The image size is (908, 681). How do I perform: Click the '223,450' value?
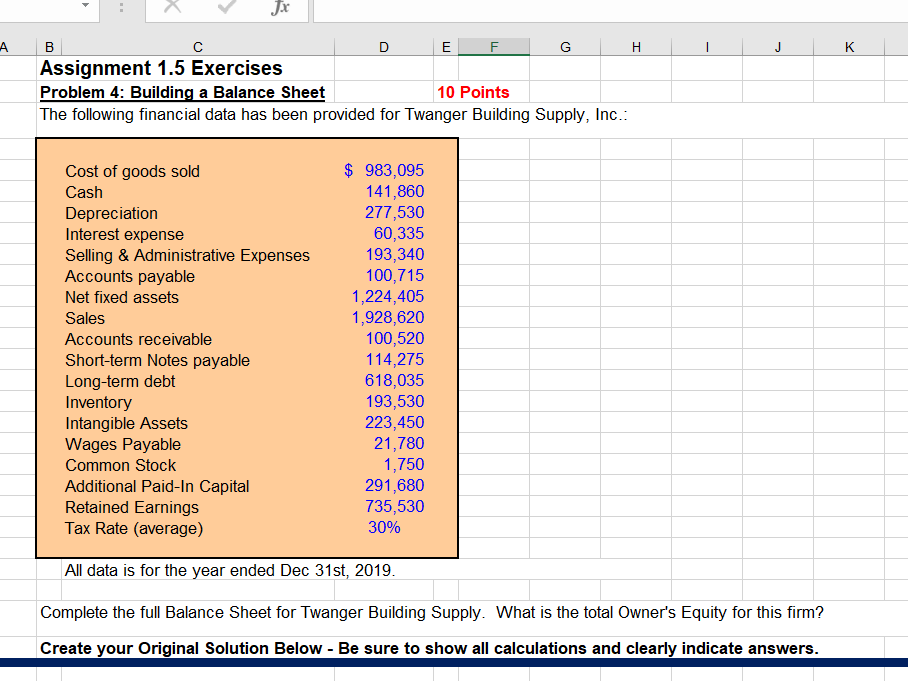(394, 423)
